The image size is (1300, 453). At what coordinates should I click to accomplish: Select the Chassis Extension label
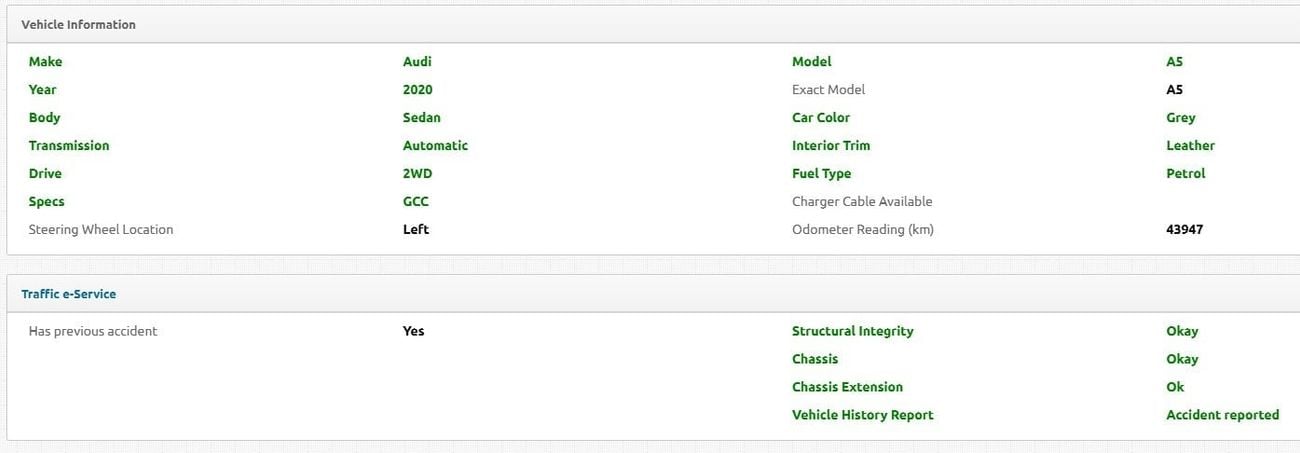[847, 387]
